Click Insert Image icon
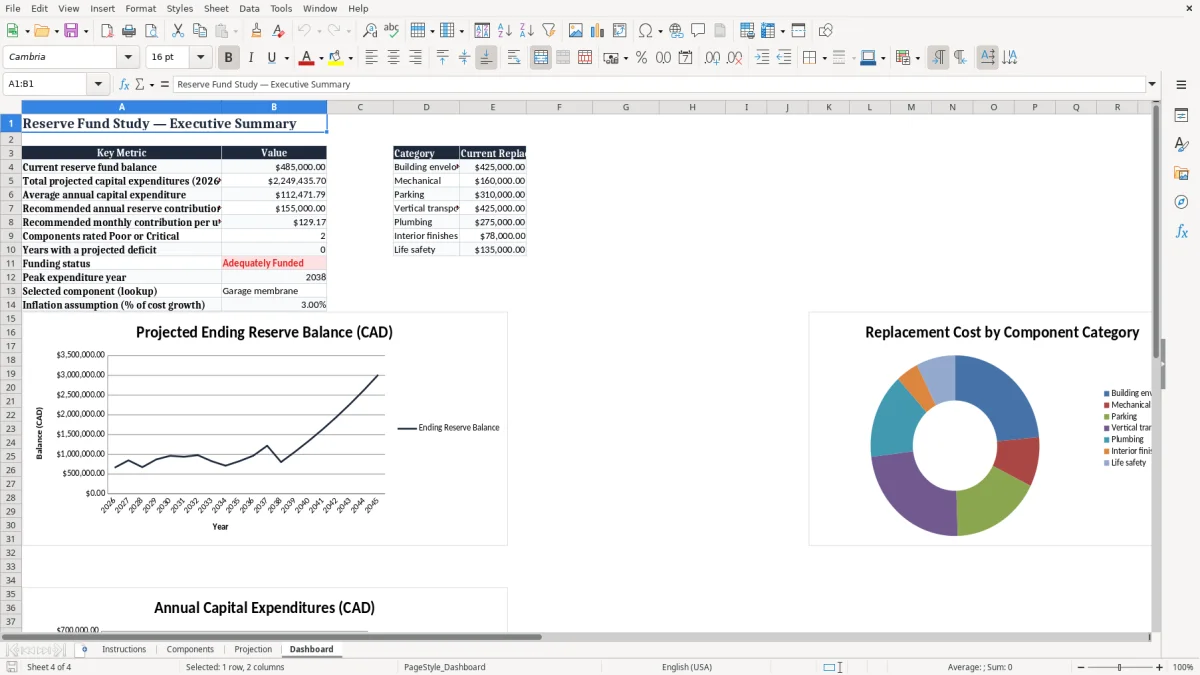Screen dimensions: 1200x675 pos(576,31)
